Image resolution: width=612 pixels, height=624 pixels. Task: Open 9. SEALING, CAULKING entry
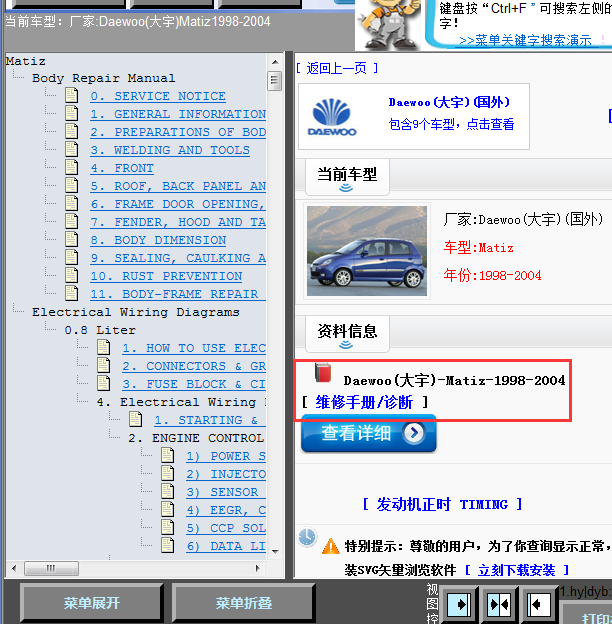(x=178, y=258)
